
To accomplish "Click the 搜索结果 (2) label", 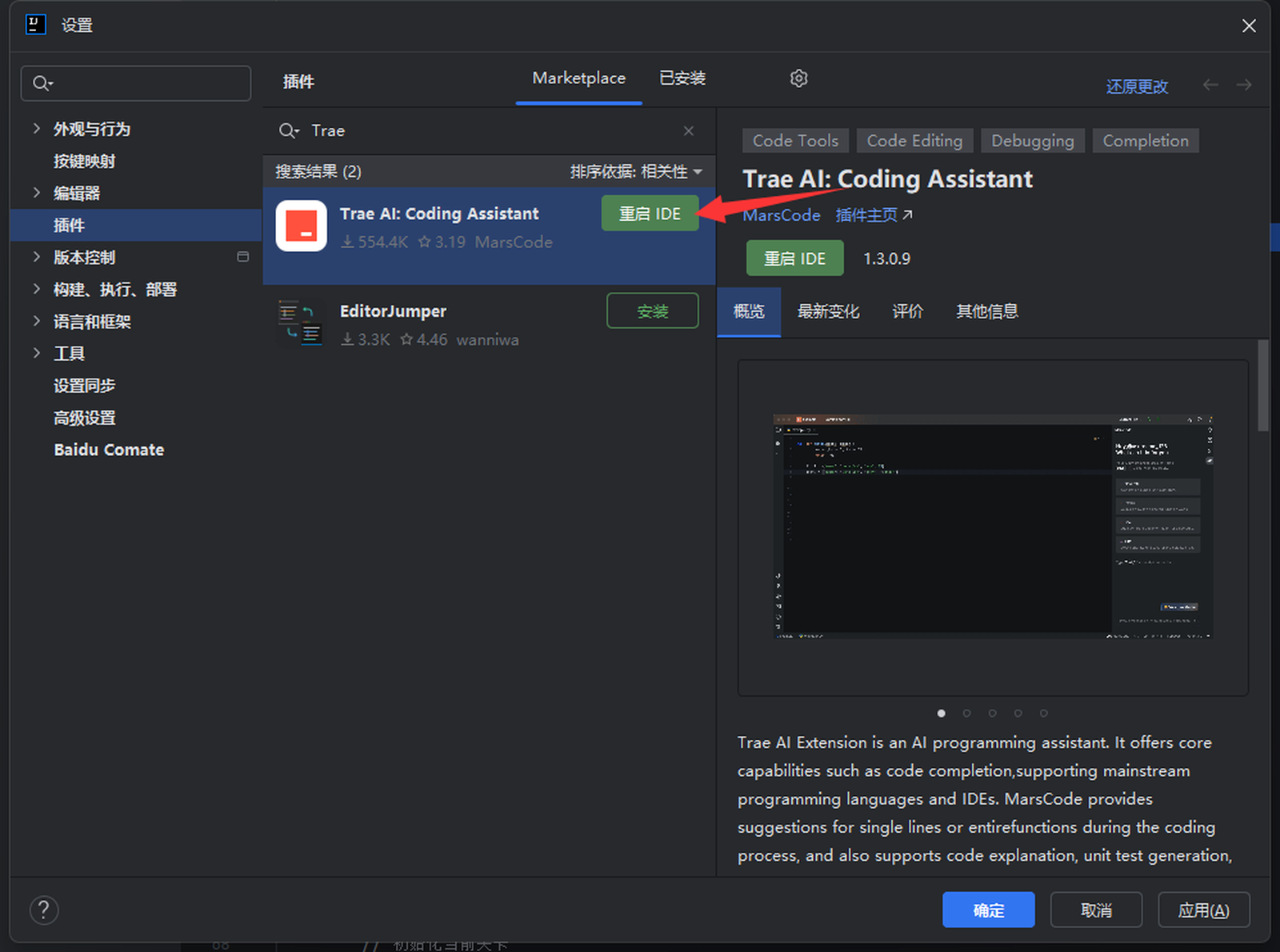I will 318,171.
